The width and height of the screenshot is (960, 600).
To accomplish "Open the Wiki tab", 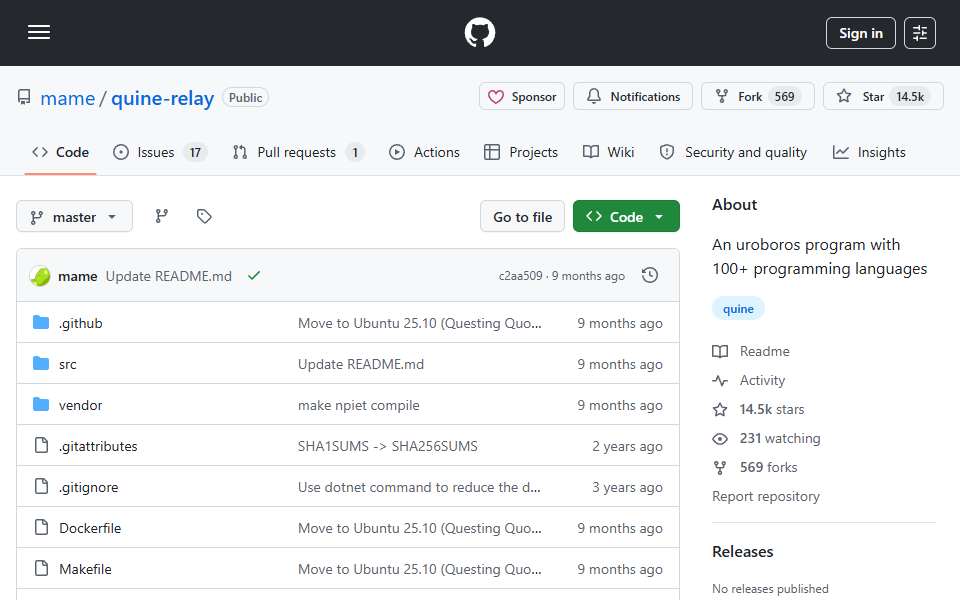I will (608, 152).
